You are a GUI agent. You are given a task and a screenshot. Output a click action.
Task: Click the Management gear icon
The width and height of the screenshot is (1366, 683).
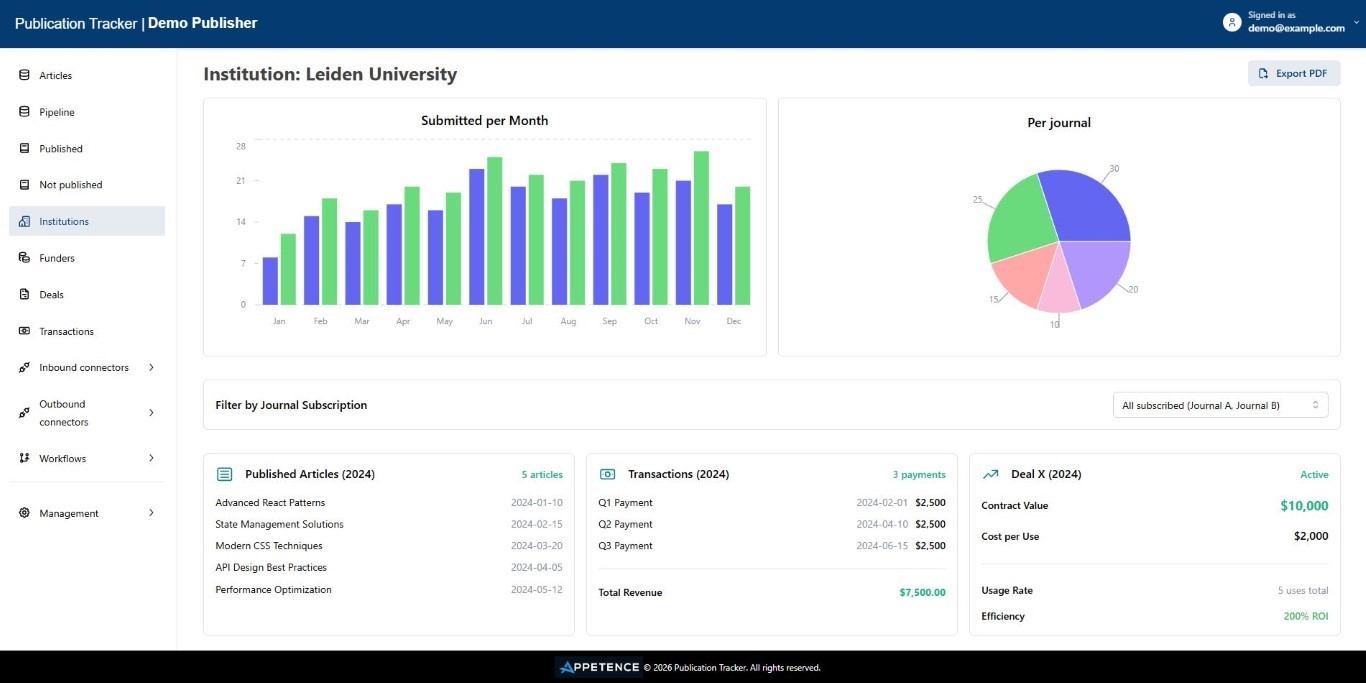(x=24, y=513)
